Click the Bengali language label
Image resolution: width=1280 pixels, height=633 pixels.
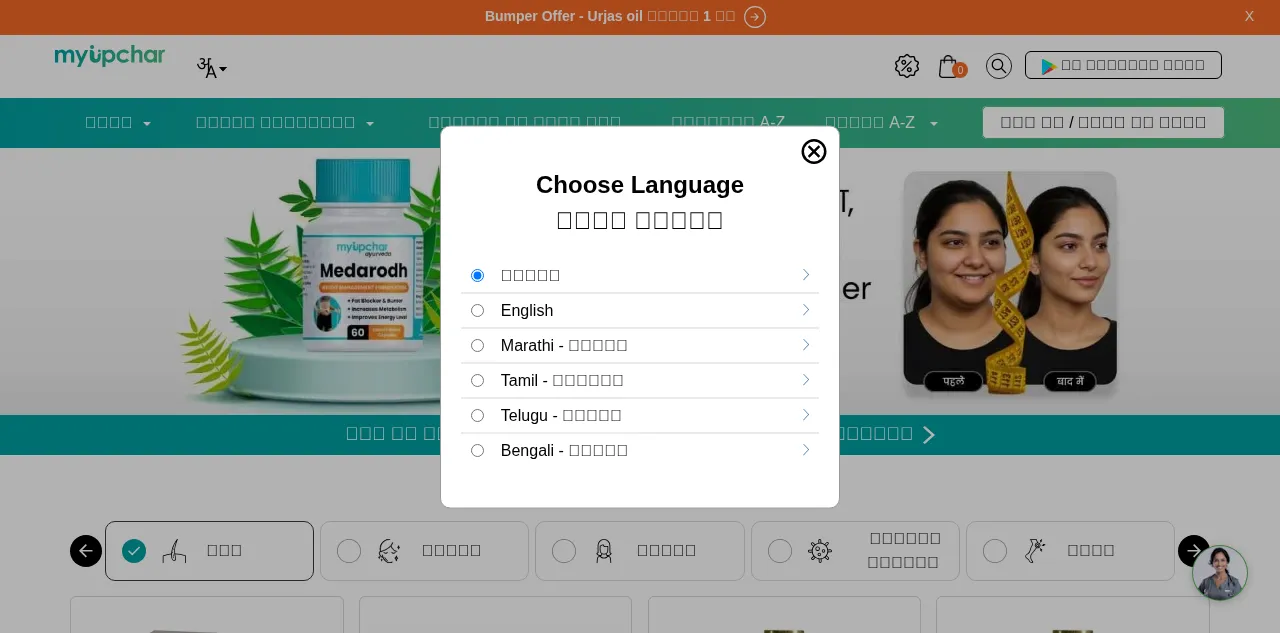point(564,451)
